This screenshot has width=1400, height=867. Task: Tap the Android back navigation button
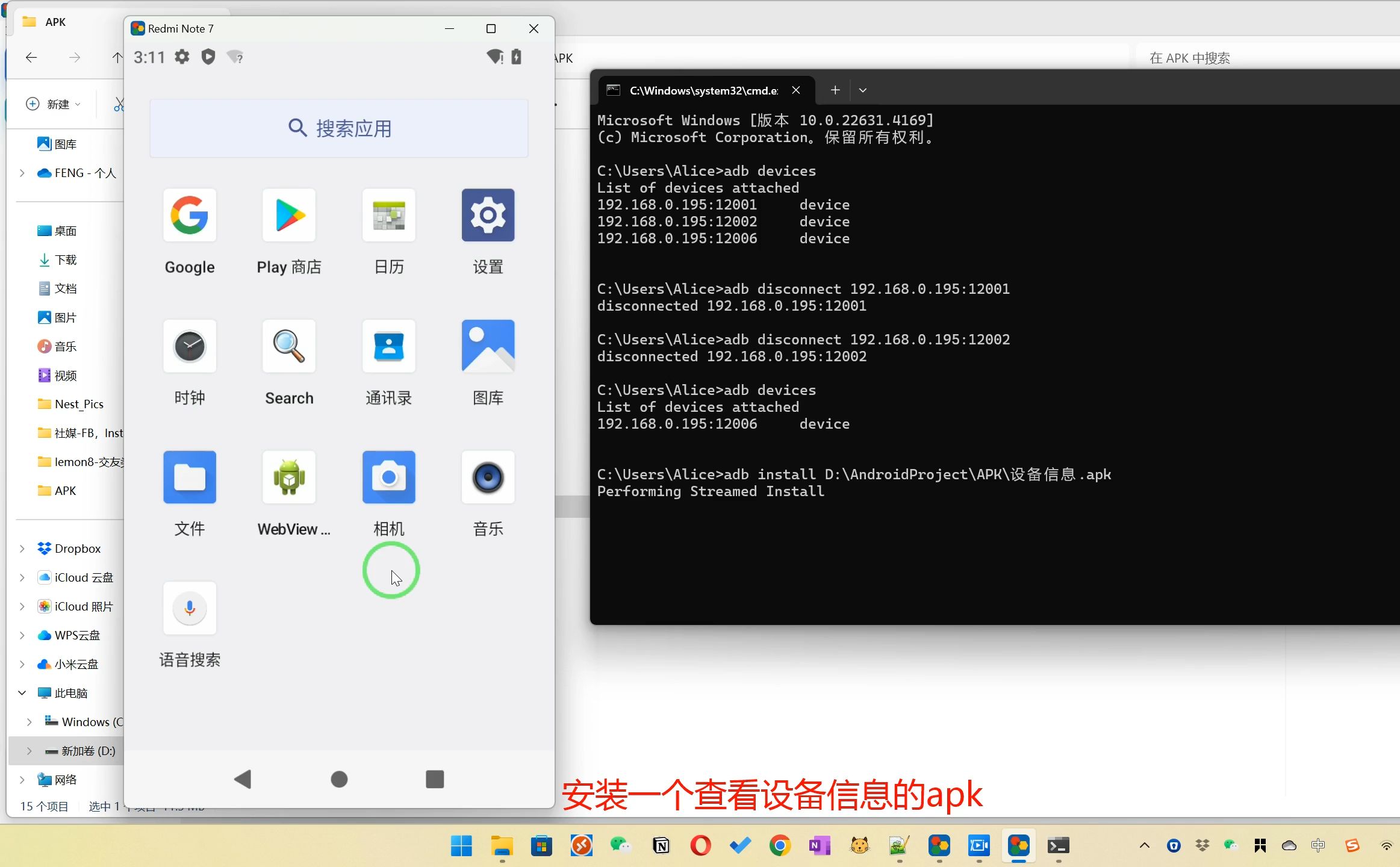pos(243,779)
